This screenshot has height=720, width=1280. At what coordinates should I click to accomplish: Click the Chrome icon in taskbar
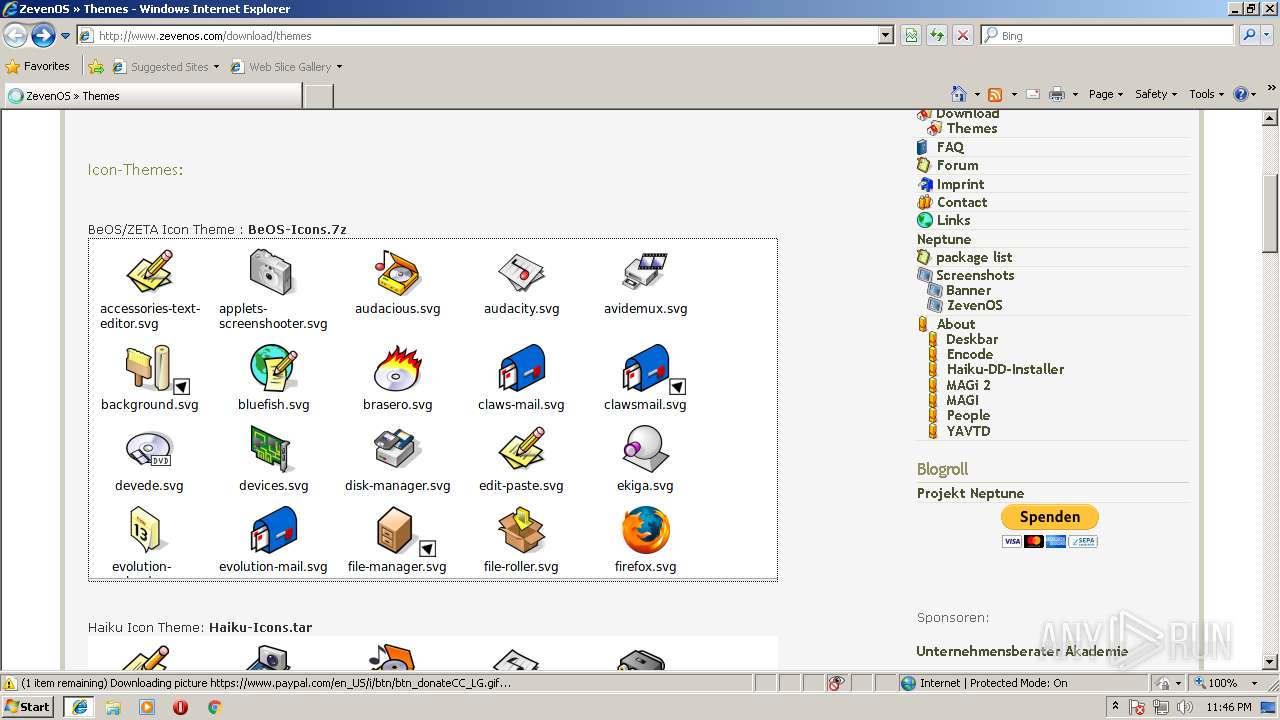[214, 707]
